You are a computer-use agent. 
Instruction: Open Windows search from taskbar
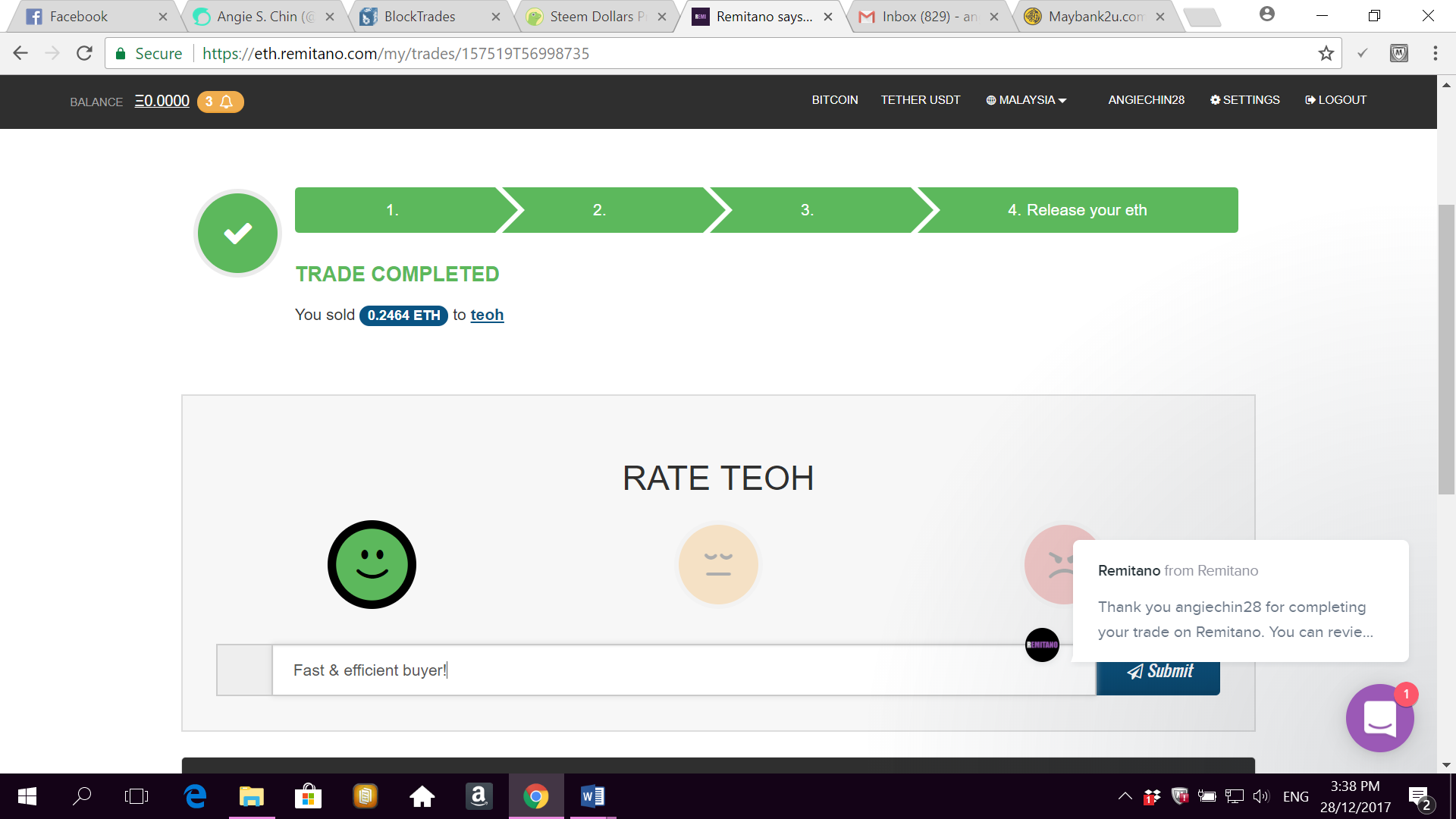point(82,796)
